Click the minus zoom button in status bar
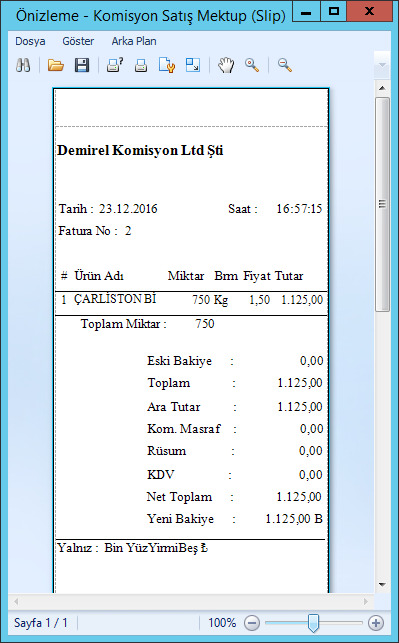Viewport: 399px width, 643px height. (252, 623)
